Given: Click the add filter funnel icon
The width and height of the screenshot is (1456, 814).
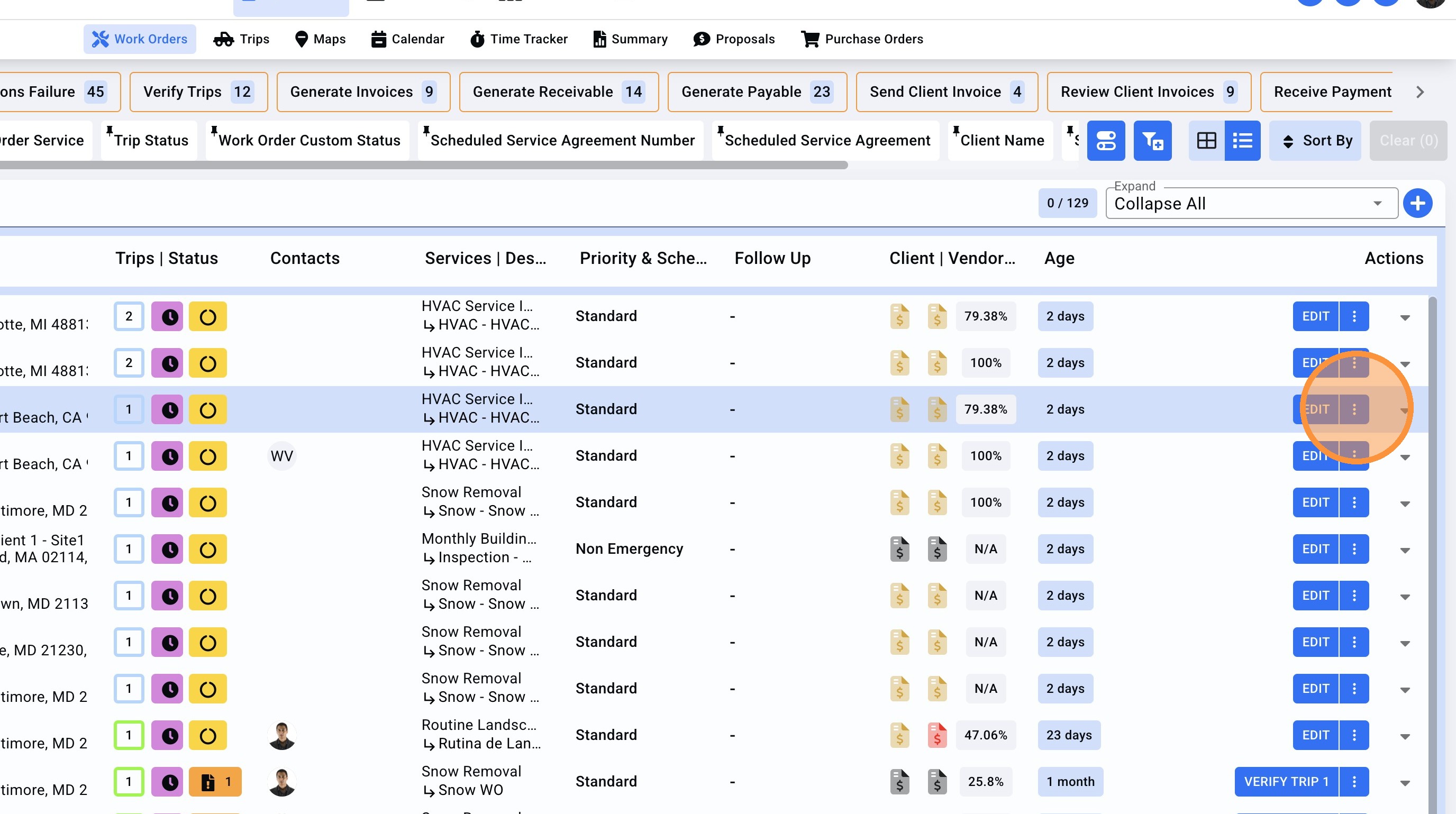Looking at the screenshot, I should 1152,140.
